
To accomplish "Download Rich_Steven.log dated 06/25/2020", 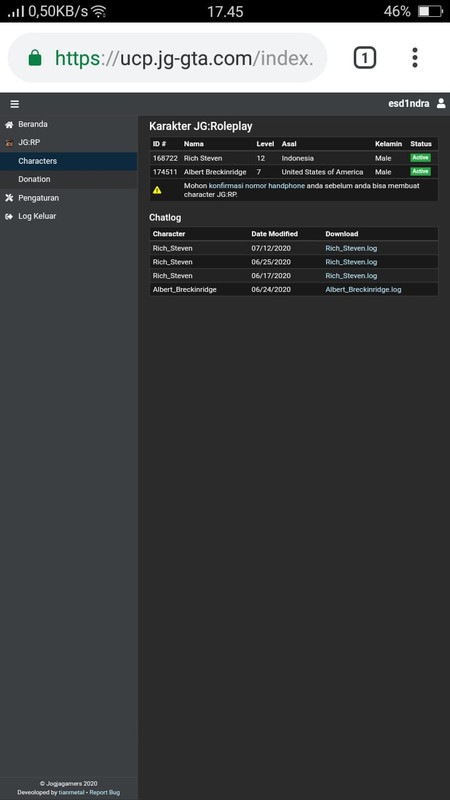I will click(x=351, y=262).
